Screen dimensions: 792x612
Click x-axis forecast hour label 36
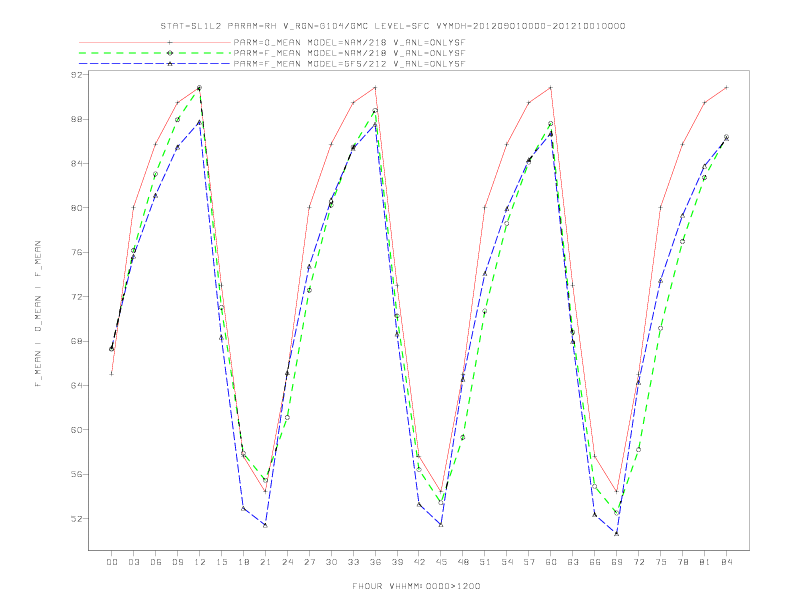coord(375,562)
